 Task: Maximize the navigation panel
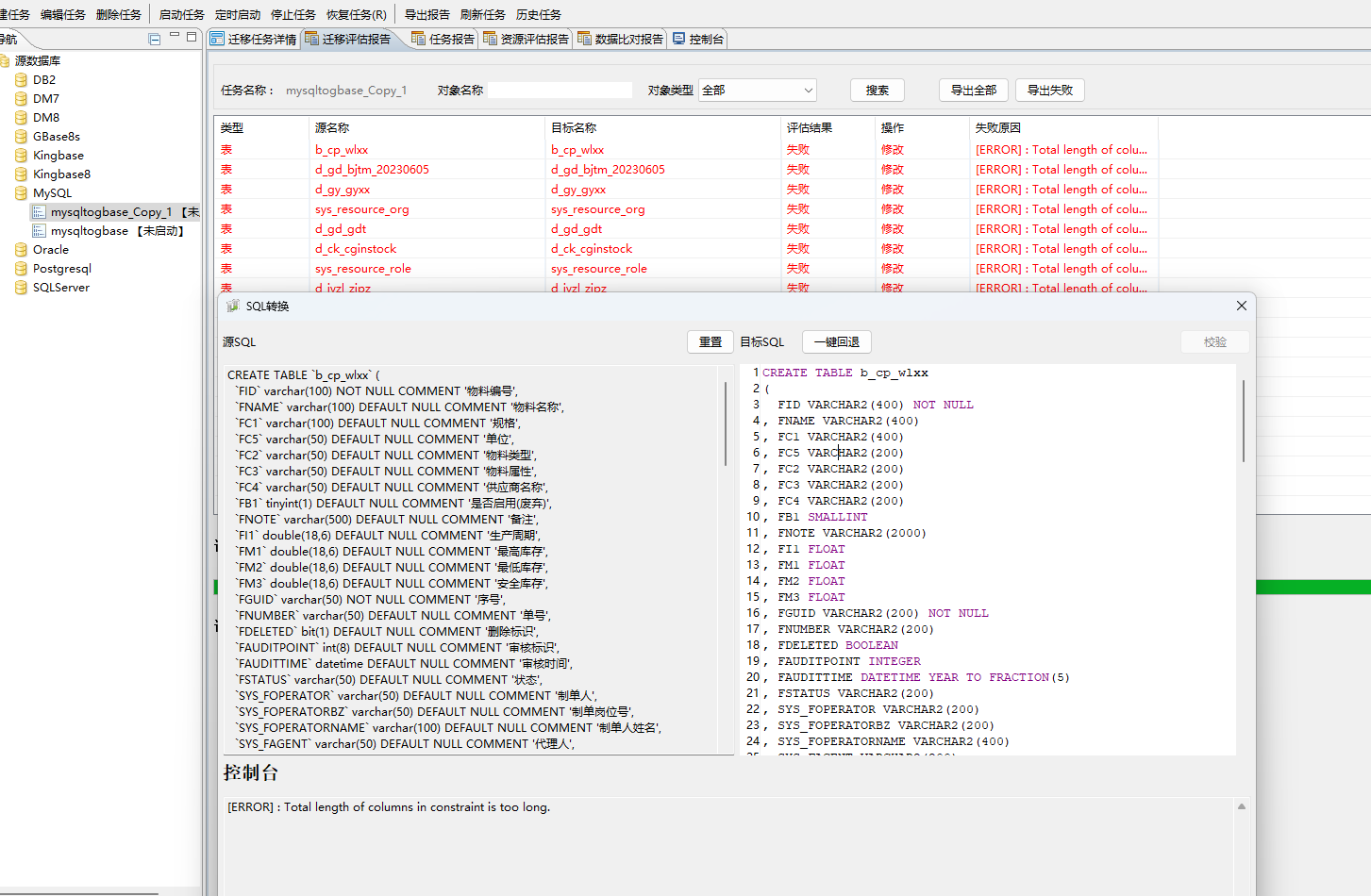(x=192, y=37)
